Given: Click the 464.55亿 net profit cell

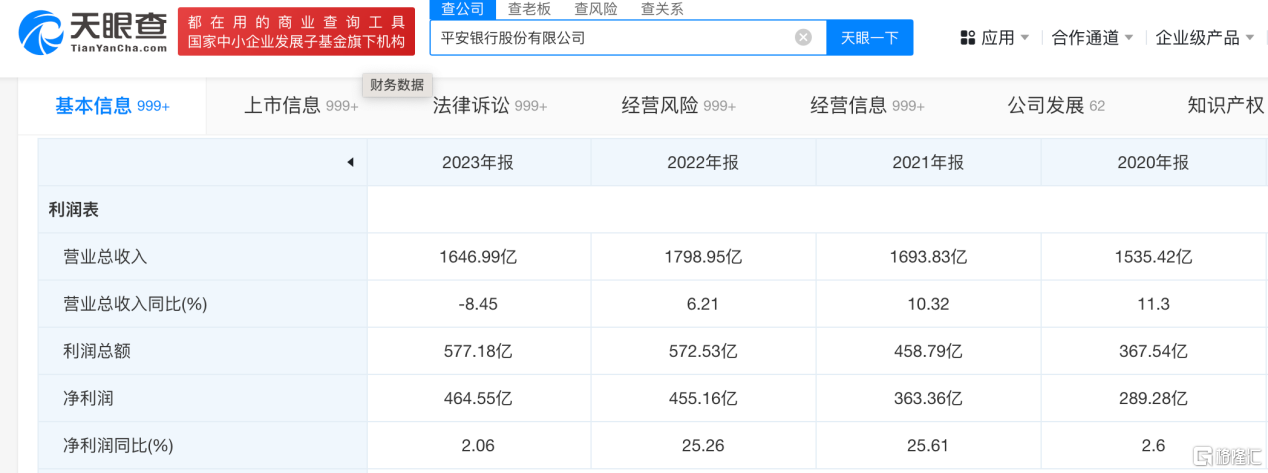Looking at the screenshot, I should [x=478, y=398].
